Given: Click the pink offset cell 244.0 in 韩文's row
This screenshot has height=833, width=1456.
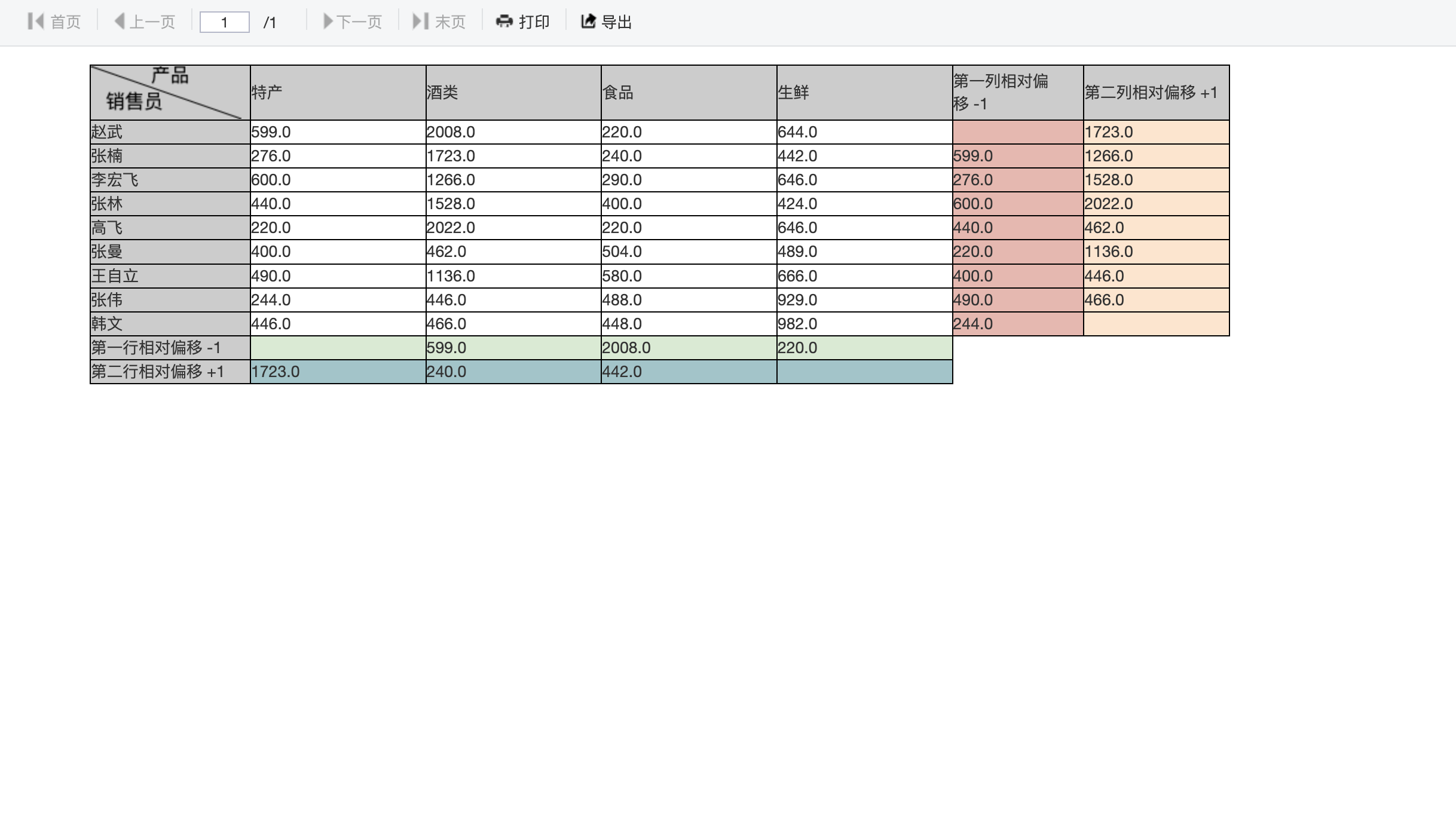Looking at the screenshot, I should click(x=1018, y=324).
